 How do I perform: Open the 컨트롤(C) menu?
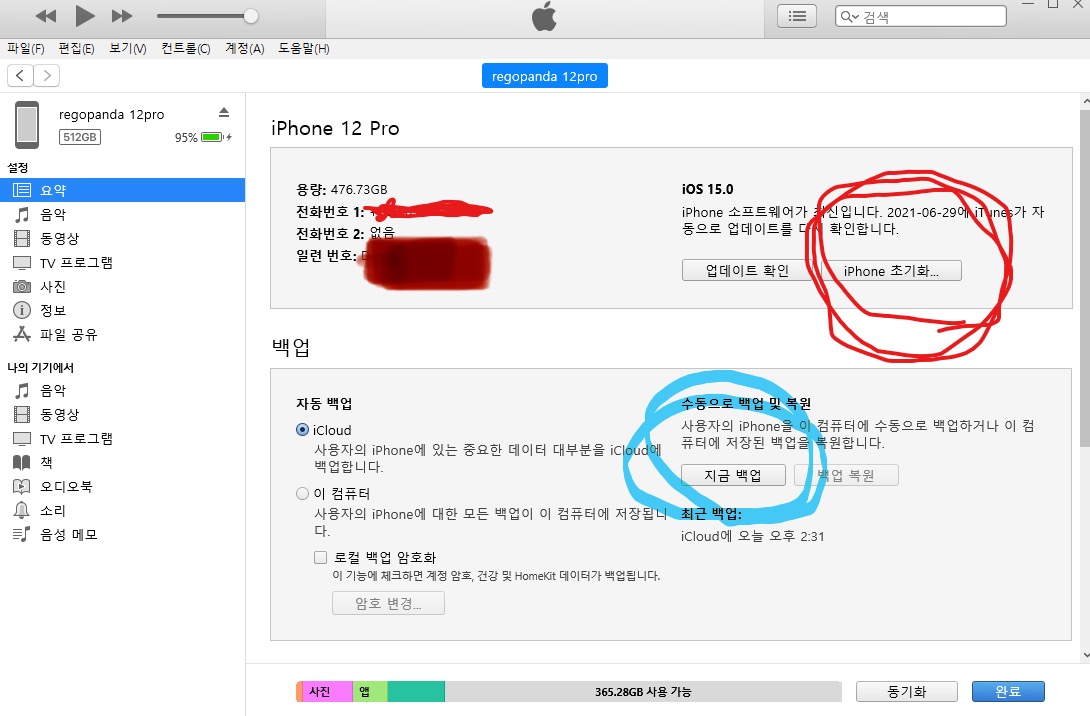(185, 49)
